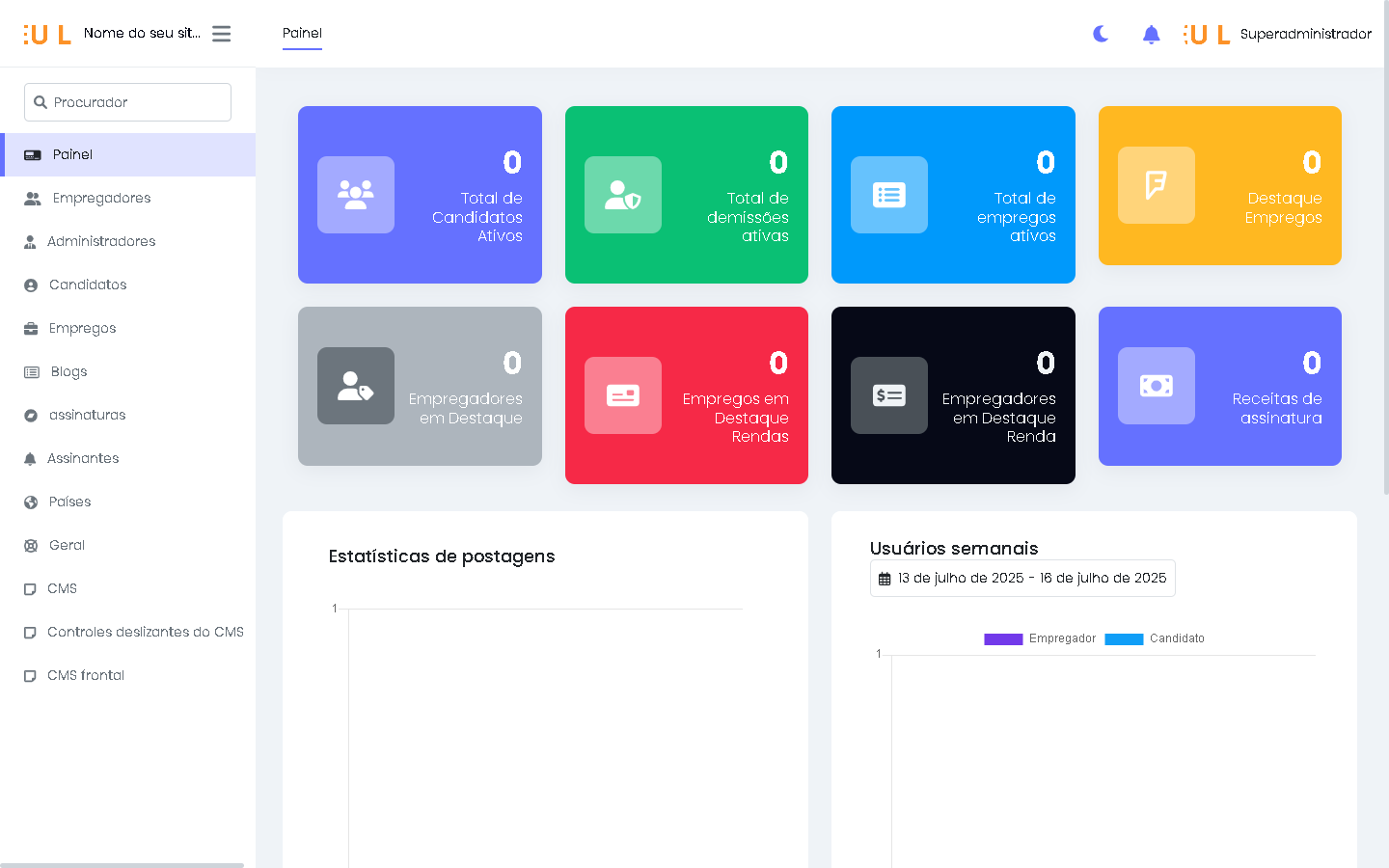Navigate to Controles deslizantes do CMS
1389x868 pixels.
click(145, 632)
